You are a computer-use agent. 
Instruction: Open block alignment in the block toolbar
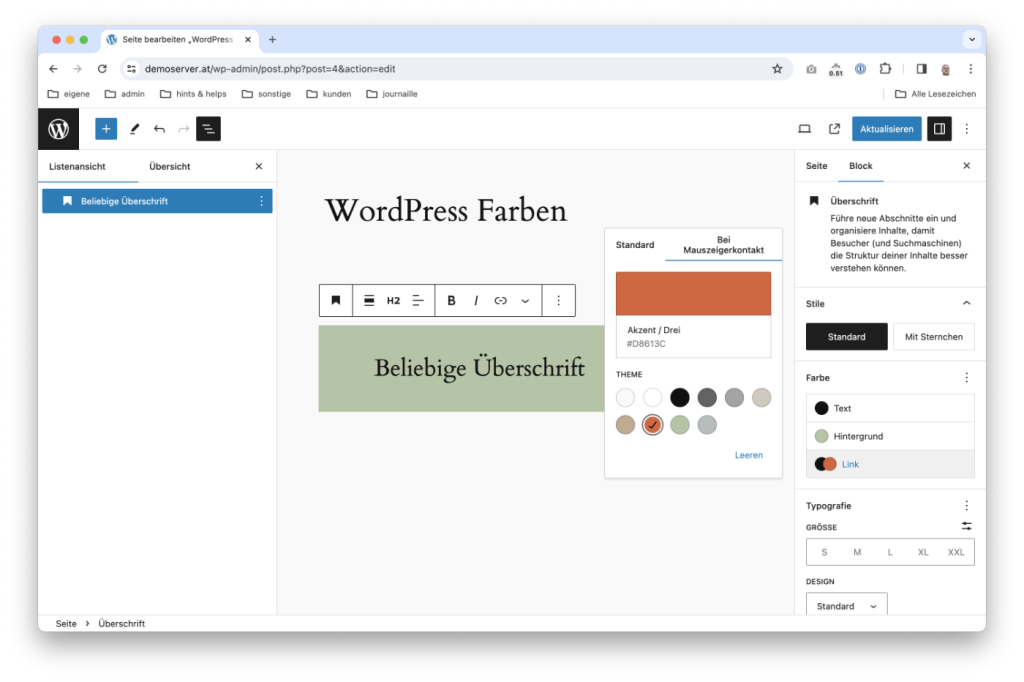click(x=369, y=300)
